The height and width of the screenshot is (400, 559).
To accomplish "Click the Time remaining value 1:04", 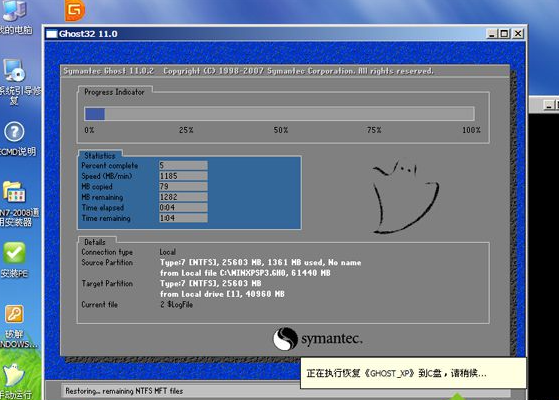I will pos(183,218).
